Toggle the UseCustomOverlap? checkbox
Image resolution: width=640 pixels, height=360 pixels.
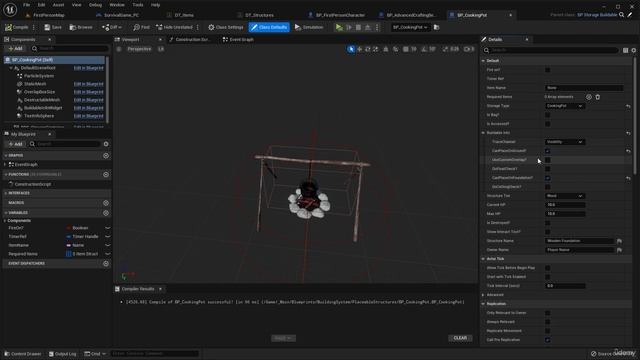point(548,160)
